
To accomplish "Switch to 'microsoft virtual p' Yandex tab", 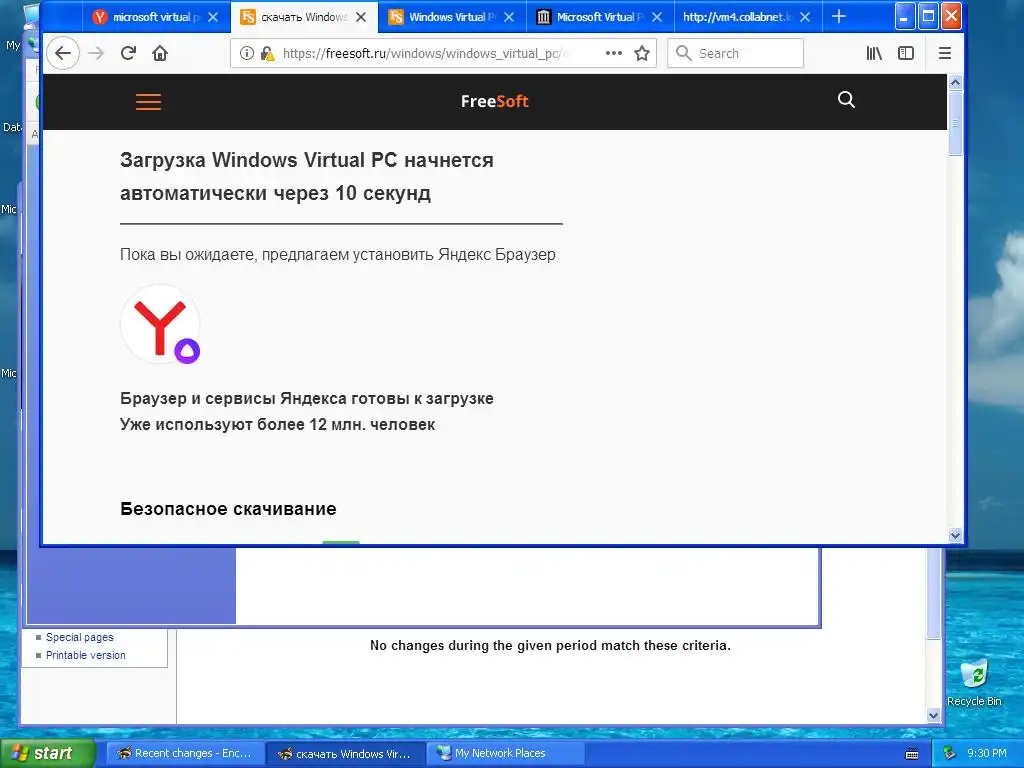I will (x=157, y=17).
